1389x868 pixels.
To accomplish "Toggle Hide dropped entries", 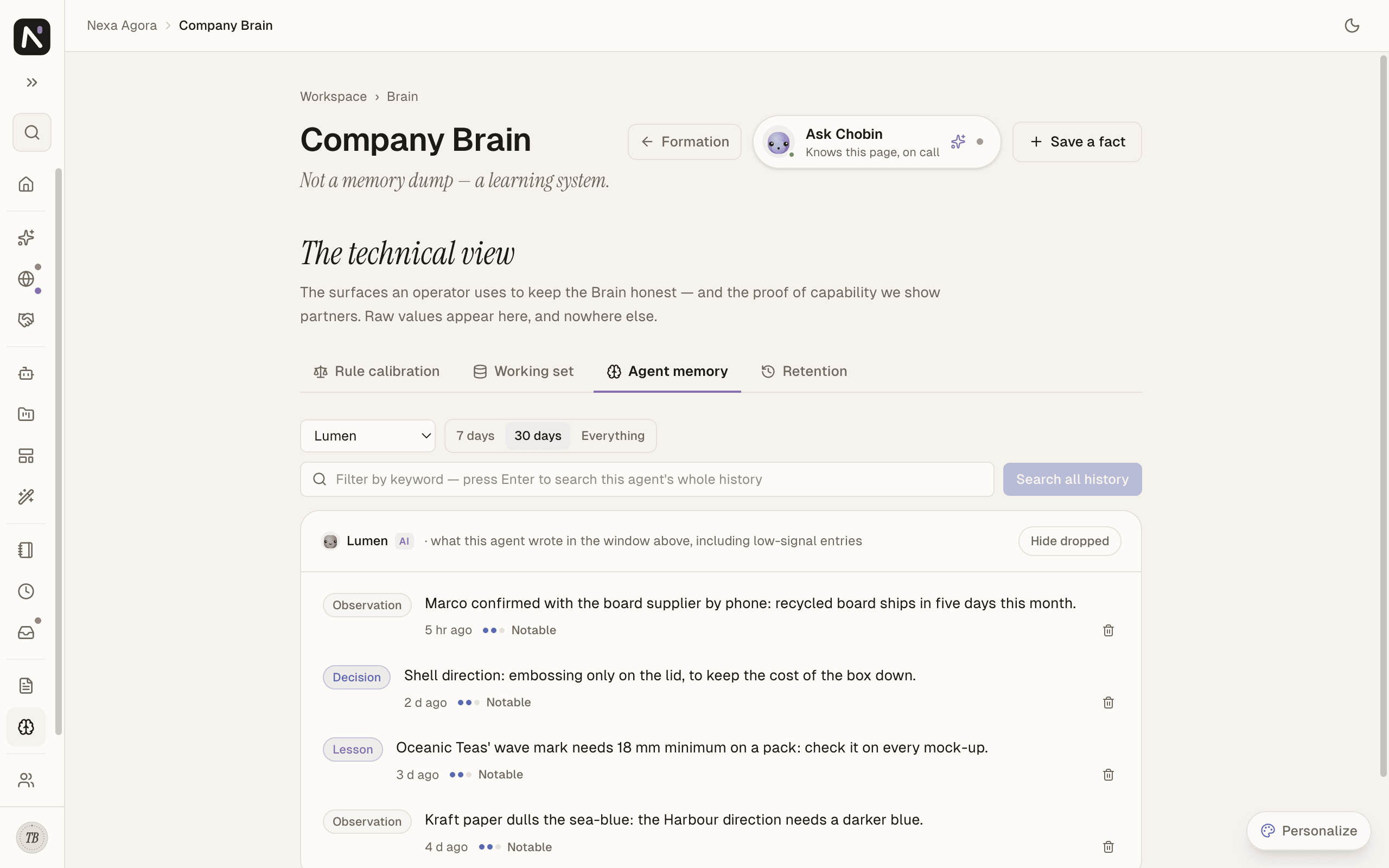I will [x=1069, y=541].
